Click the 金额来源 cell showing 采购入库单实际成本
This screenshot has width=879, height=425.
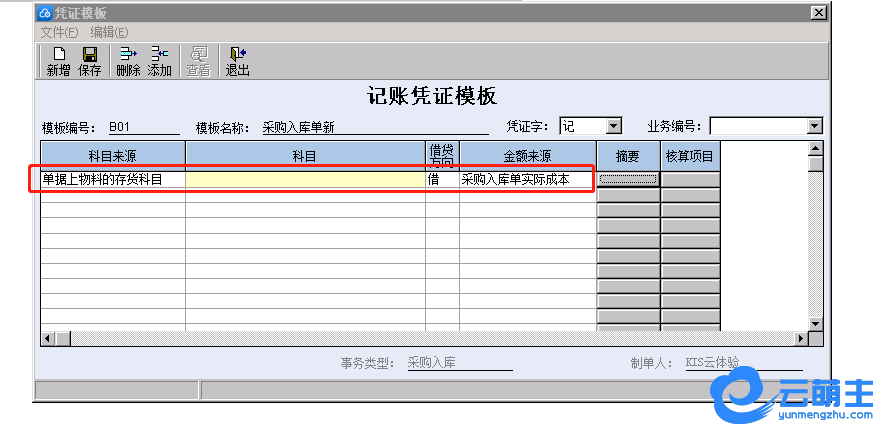point(527,179)
